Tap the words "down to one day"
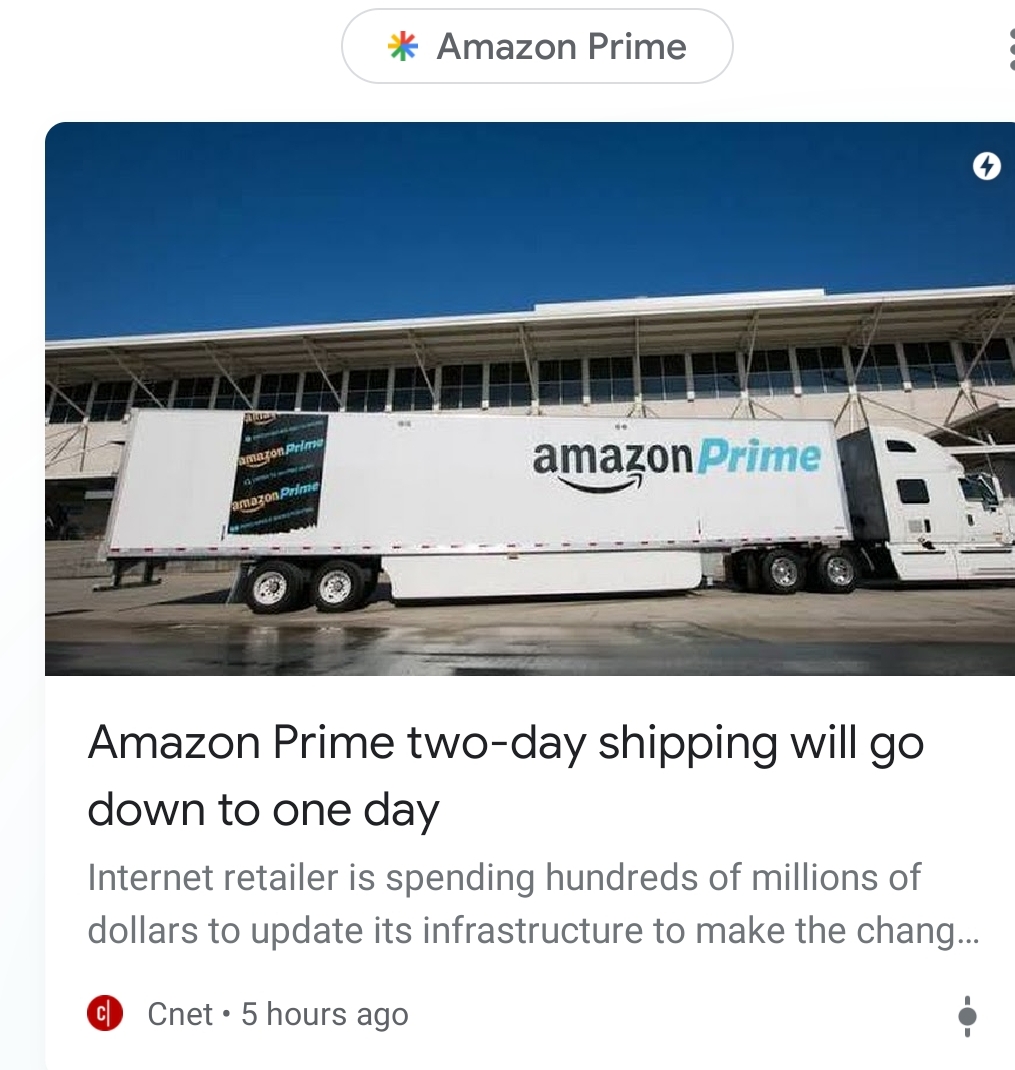 pyautogui.click(x=263, y=810)
